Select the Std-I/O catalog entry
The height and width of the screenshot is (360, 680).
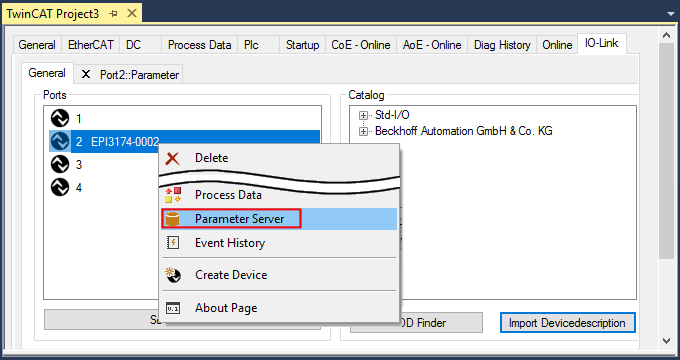[392, 115]
